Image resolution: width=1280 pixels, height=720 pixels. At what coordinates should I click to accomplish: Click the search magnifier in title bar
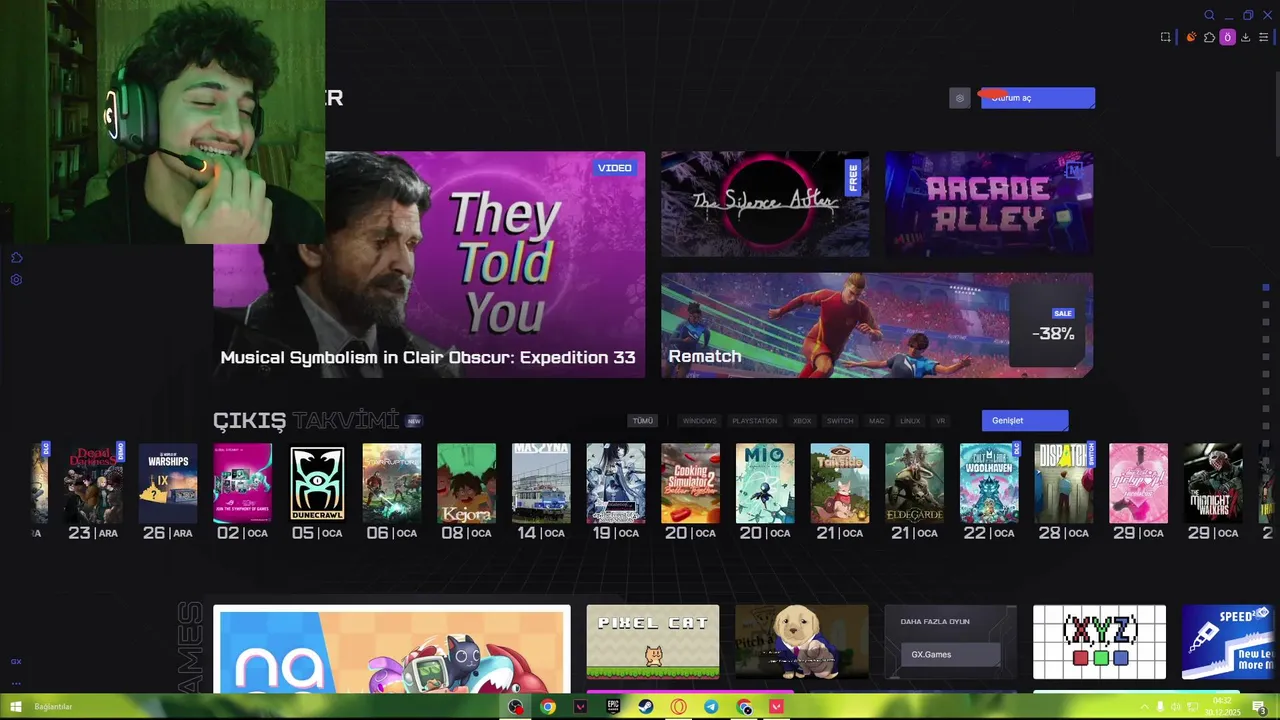tap(1209, 15)
